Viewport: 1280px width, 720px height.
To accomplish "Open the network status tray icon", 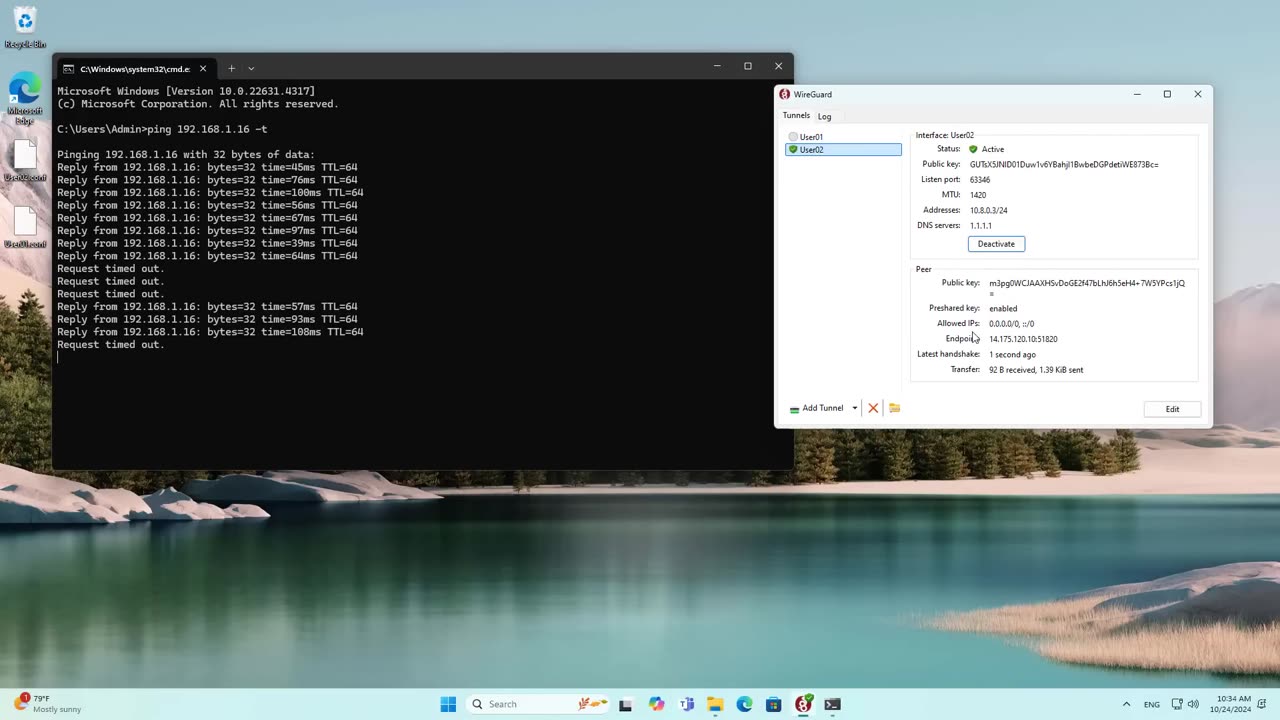I will pyautogui.click(x=1177, y=704).
